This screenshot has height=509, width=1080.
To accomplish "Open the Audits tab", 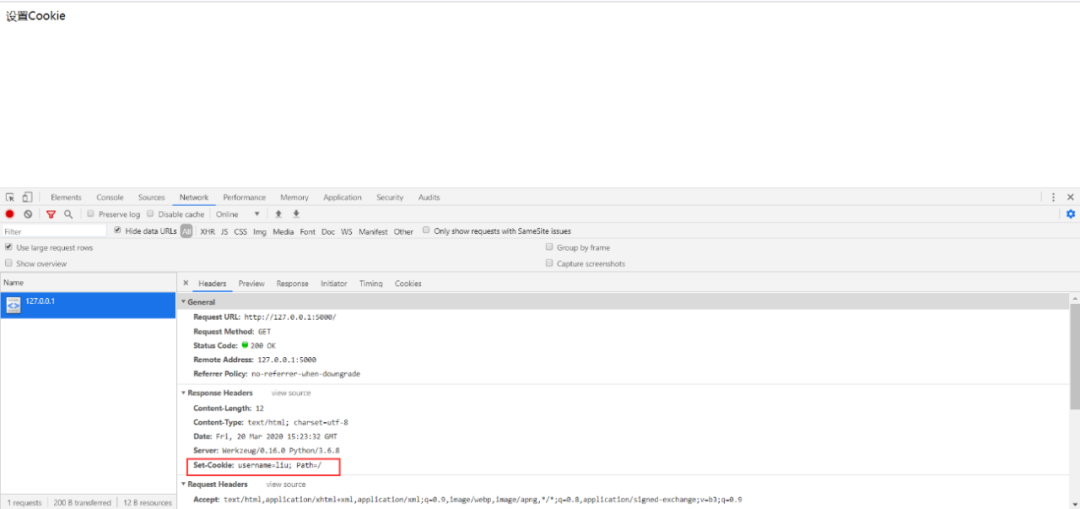I will 429,197.
